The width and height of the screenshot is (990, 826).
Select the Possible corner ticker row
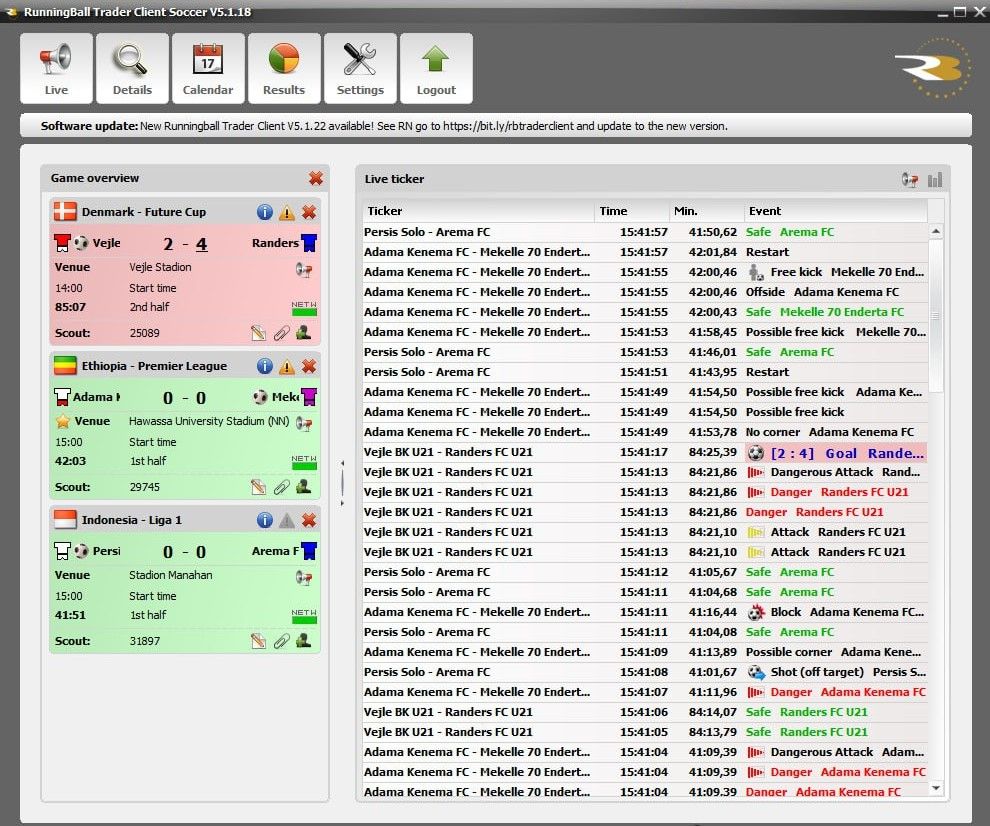click(645, 652)
